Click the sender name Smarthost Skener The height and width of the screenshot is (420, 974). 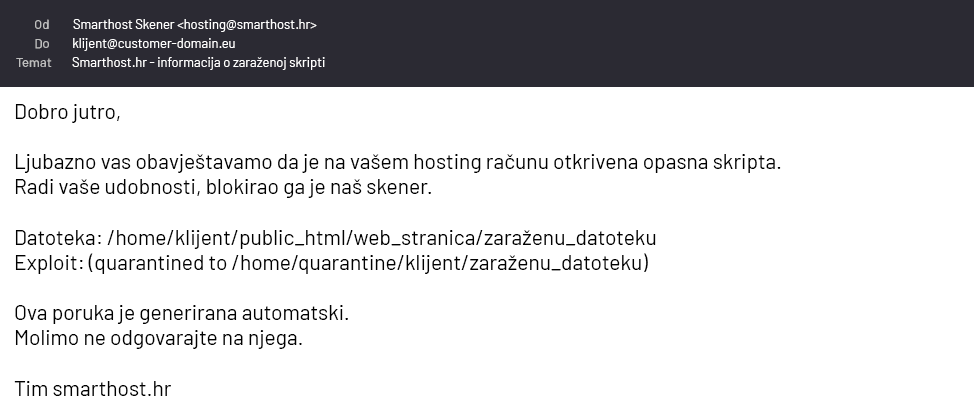tap(123, 25)
